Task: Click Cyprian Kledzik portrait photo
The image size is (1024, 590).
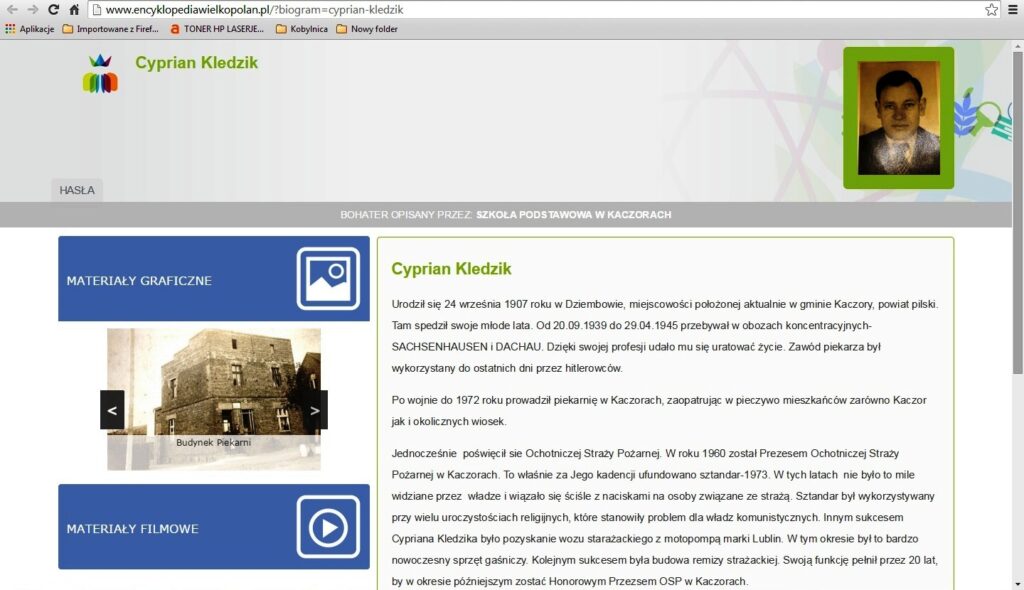Action: (899, 118)
